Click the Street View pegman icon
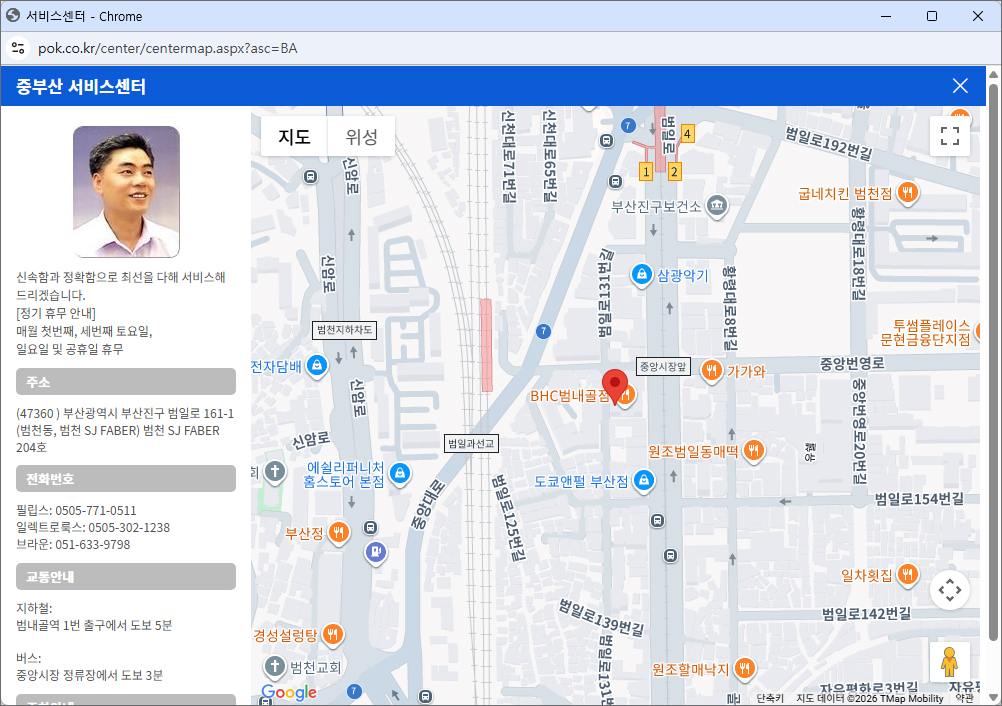The width and height of the screenshot is (1002, 706). (949, 662)
